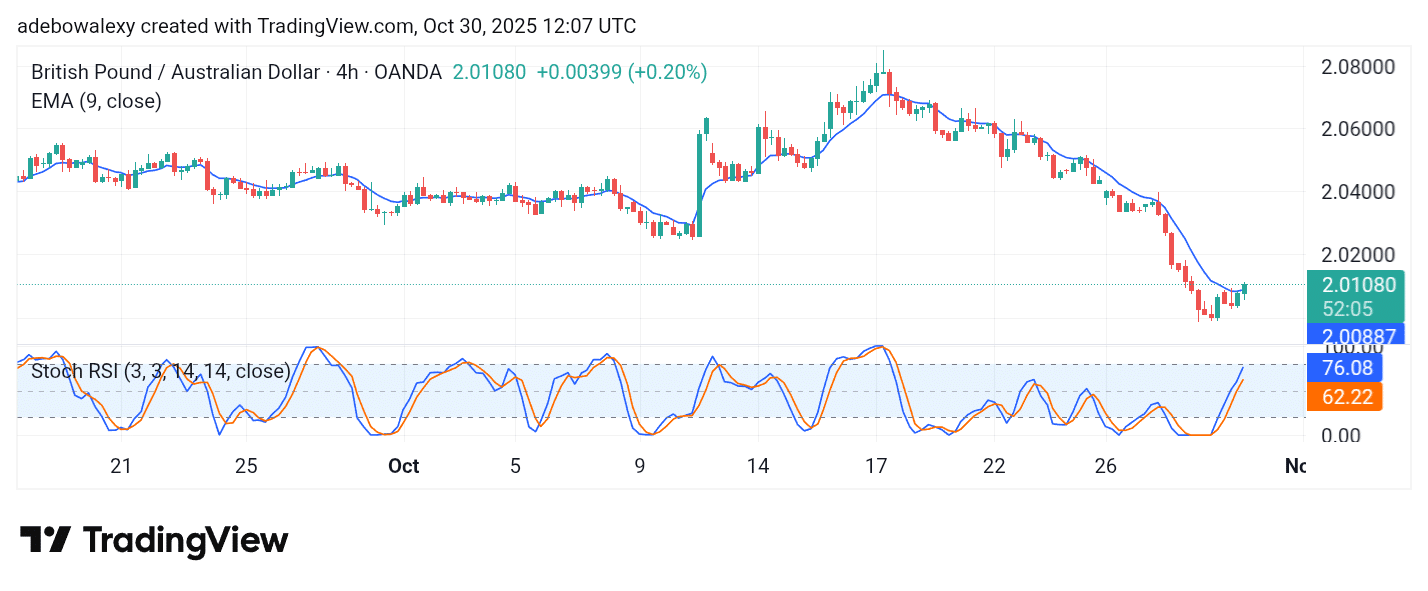
Task: Click the 2.08000 price scale value
Action: pyautogui.click(x=1357, y=64)
